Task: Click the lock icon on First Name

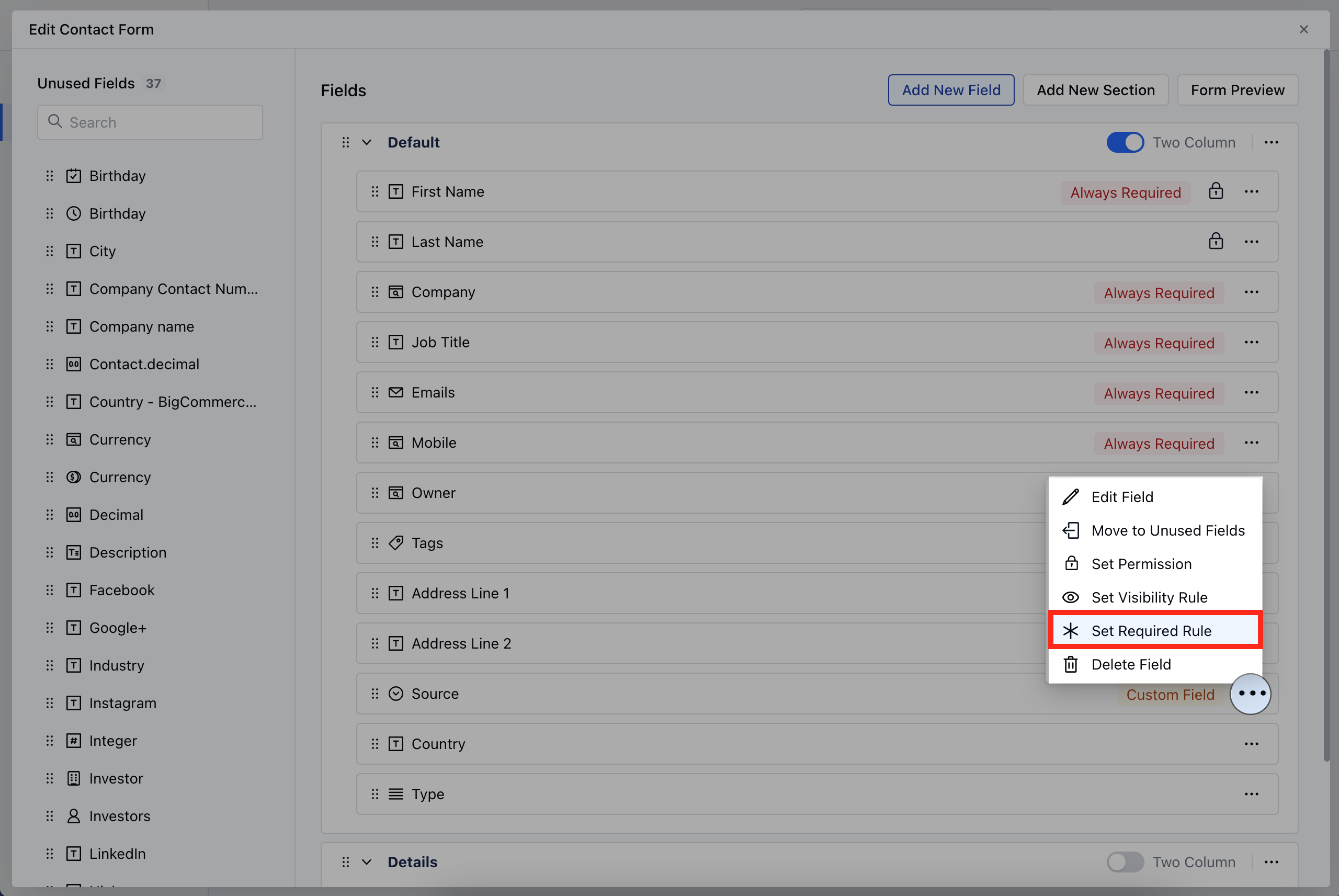Action: click(1216, 191)
